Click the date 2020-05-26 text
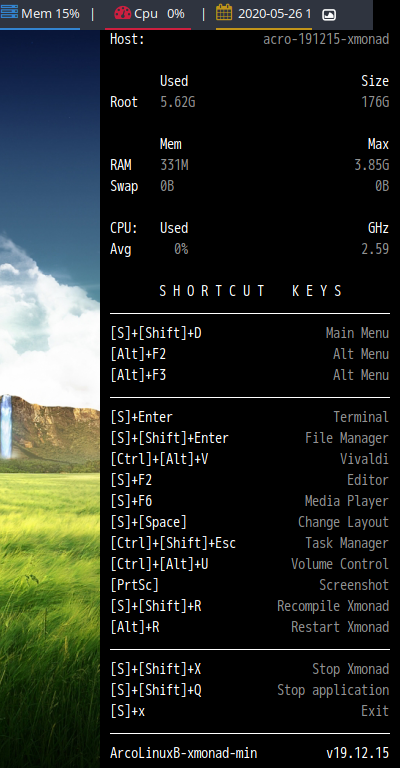400x768 pixels. pos(274,14)
